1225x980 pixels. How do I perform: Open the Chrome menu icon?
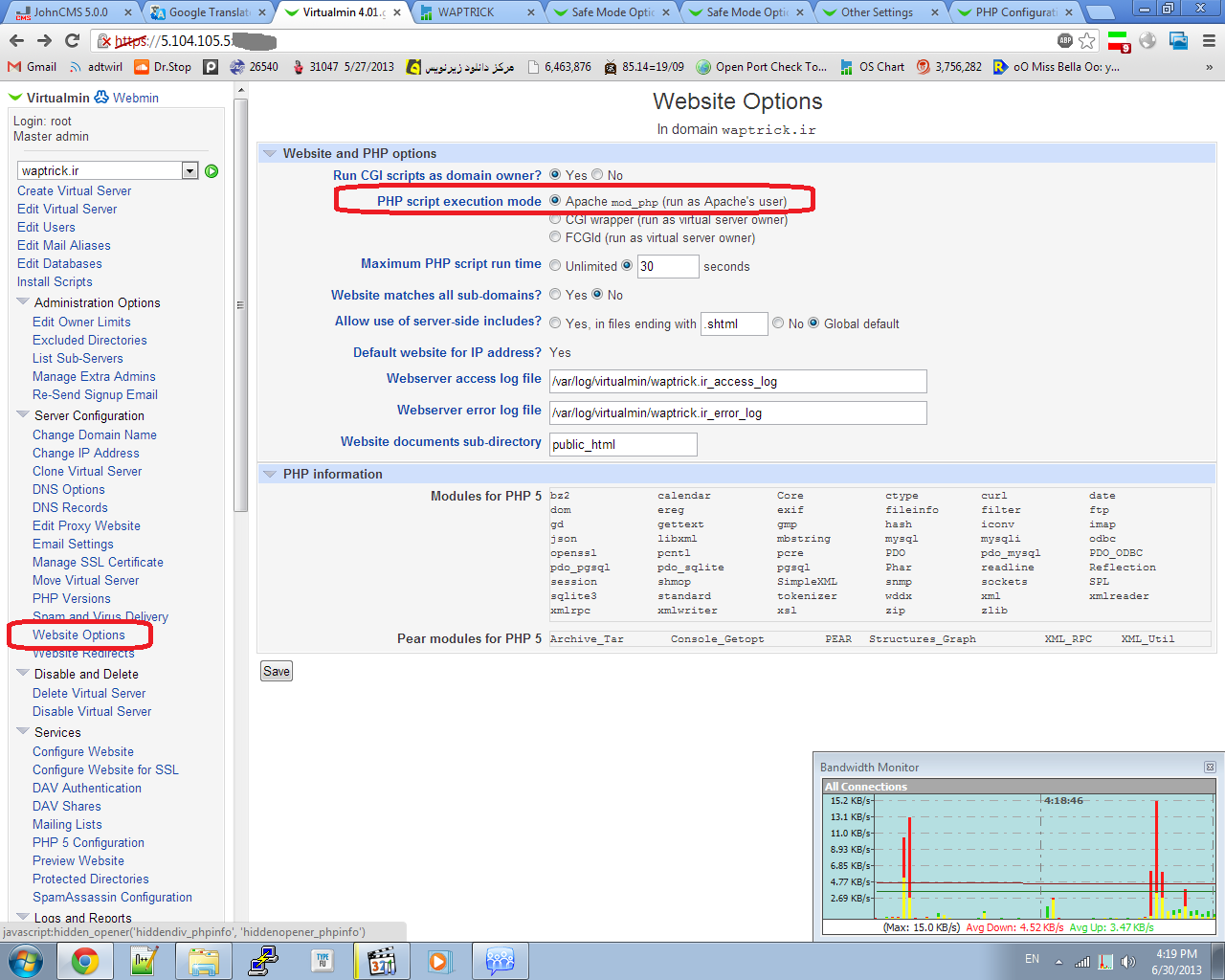(1209, 40)
